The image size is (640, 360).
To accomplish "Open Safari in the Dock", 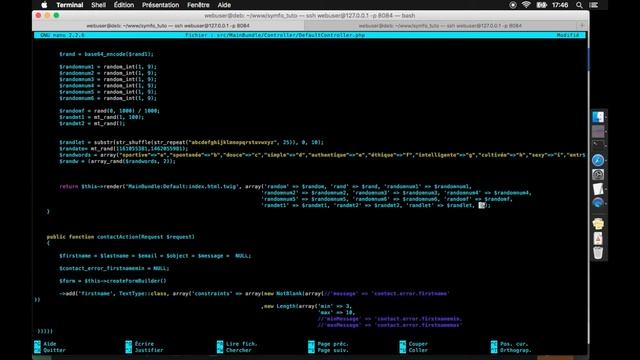I will point(598,160).
